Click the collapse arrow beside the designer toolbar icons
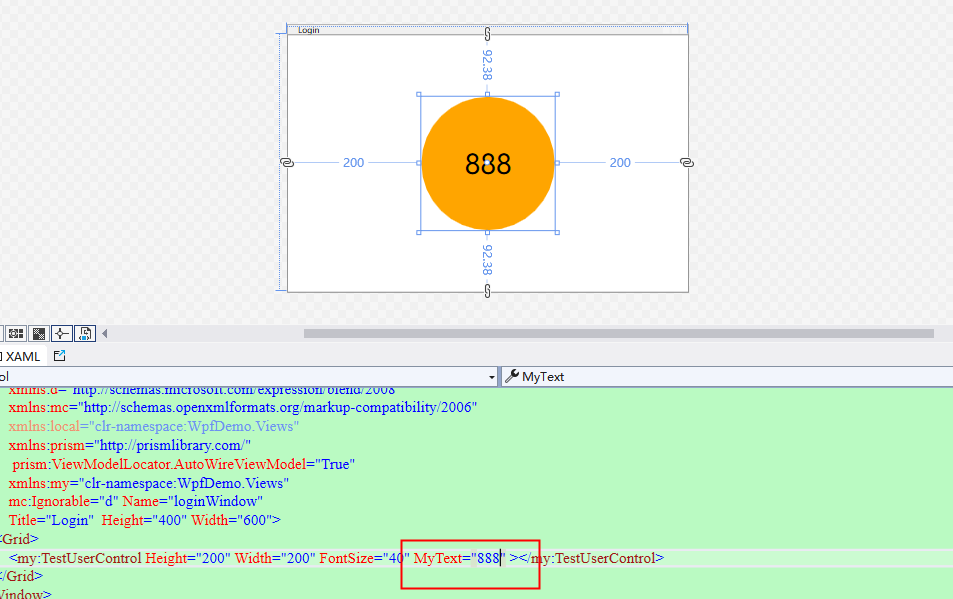 pyautogui.click(x=104, y=333)
